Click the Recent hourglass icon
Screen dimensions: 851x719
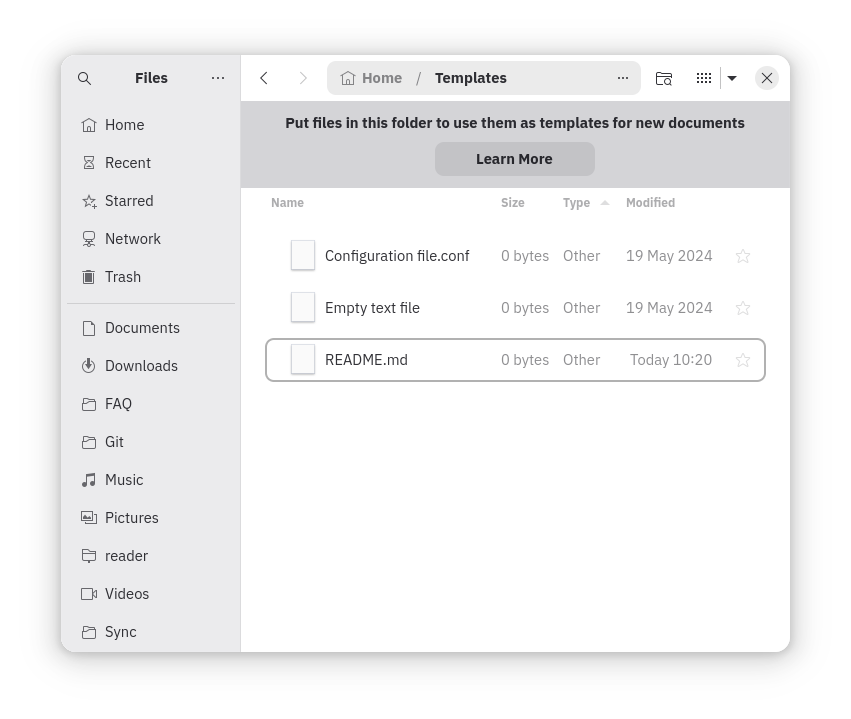(x=88, y=163)
